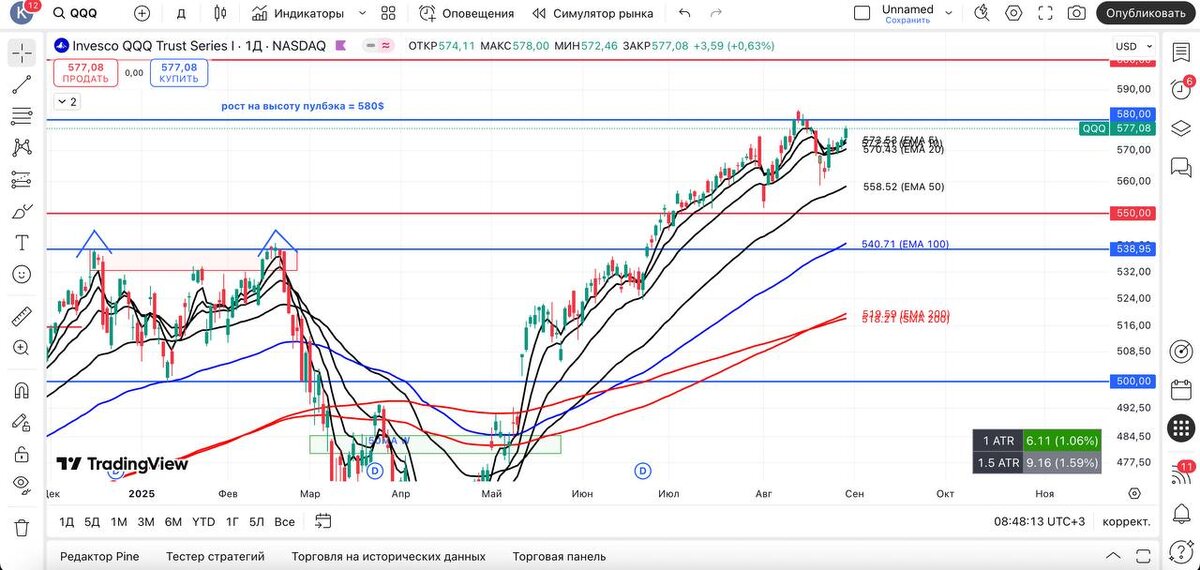Viewport: 1200px width, 570px height.
Task: Collapse the bottom panel chevron
Action: (x=1112, y=556)
